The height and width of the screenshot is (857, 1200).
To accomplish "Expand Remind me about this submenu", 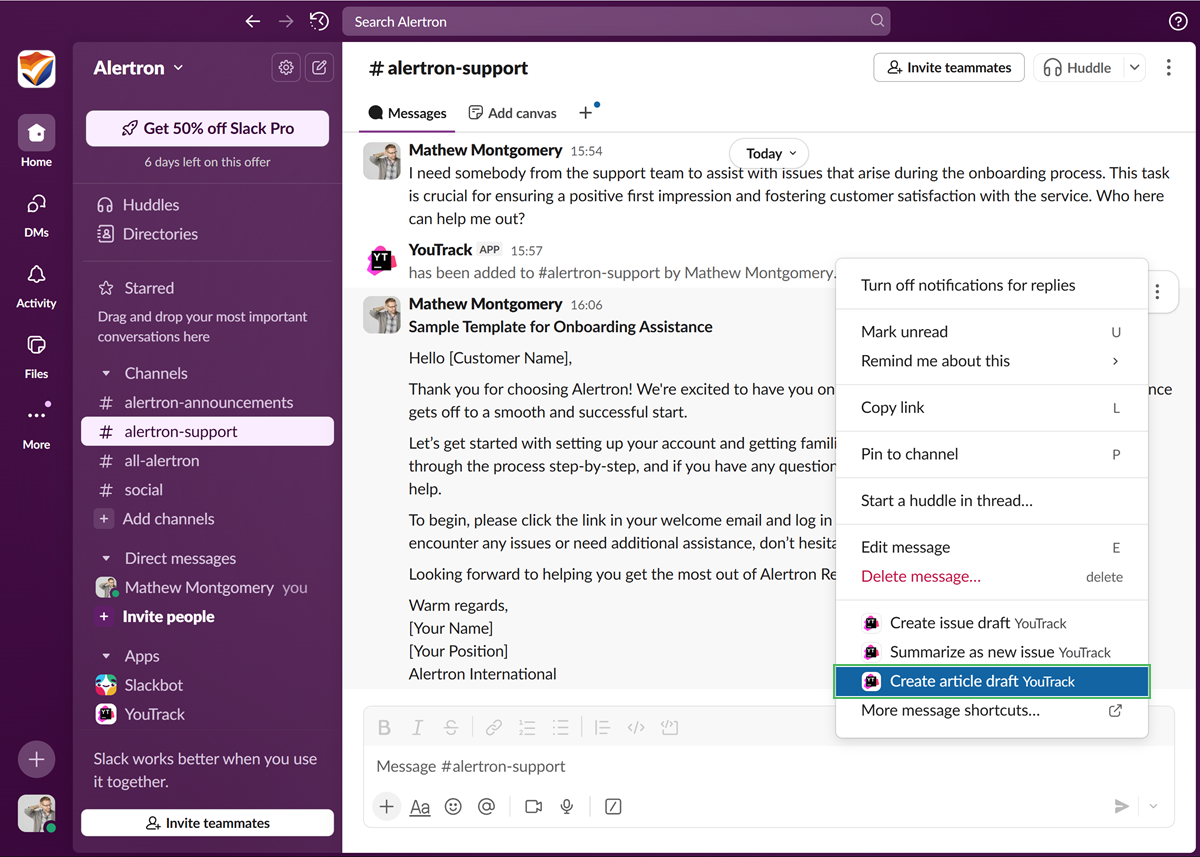I will pyautogui.click(x=991, y=361).
